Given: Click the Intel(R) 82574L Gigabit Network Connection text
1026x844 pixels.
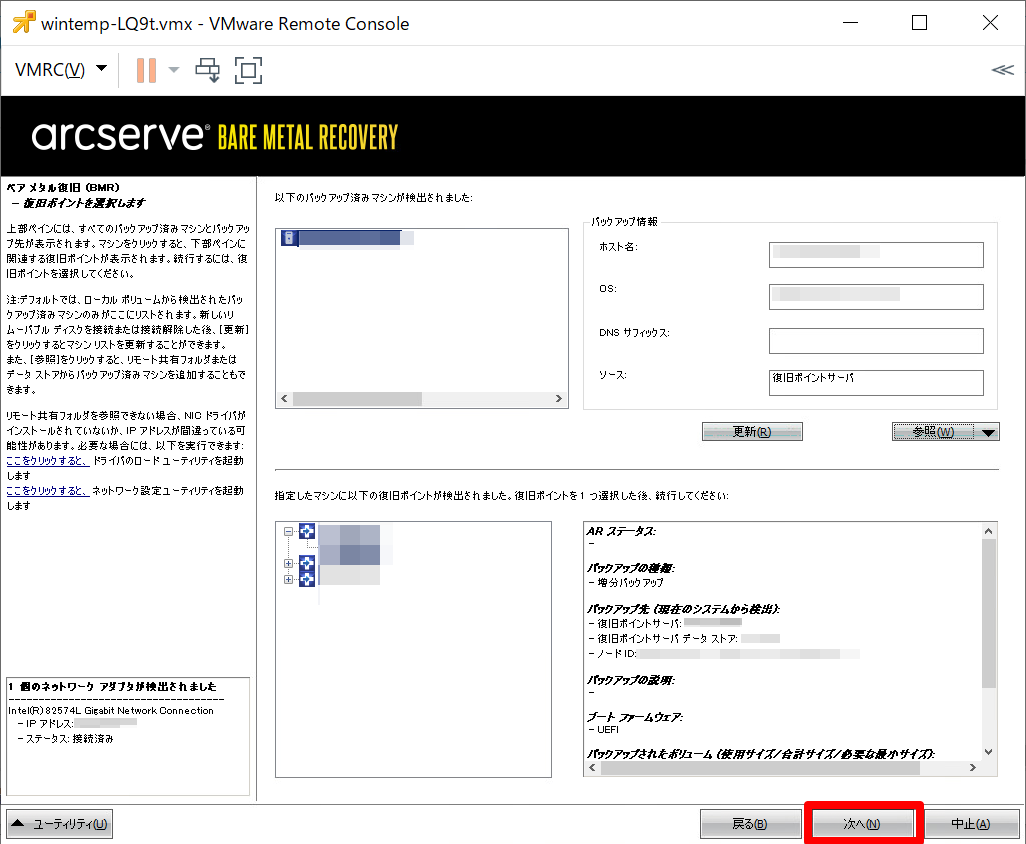Looking at the screenshot, I should 111,711.
